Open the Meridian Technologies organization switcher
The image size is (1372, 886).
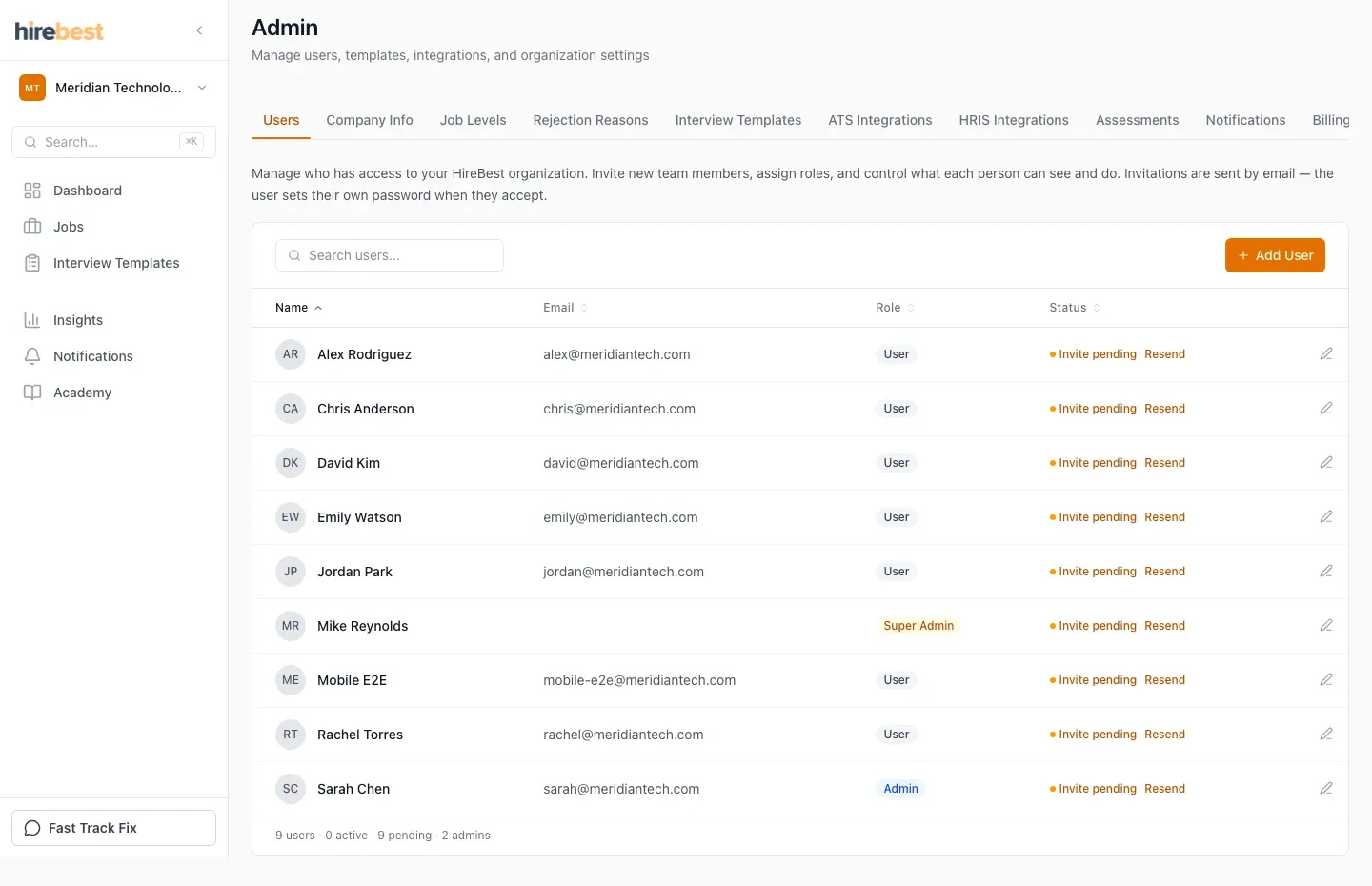tap(113, 88)
